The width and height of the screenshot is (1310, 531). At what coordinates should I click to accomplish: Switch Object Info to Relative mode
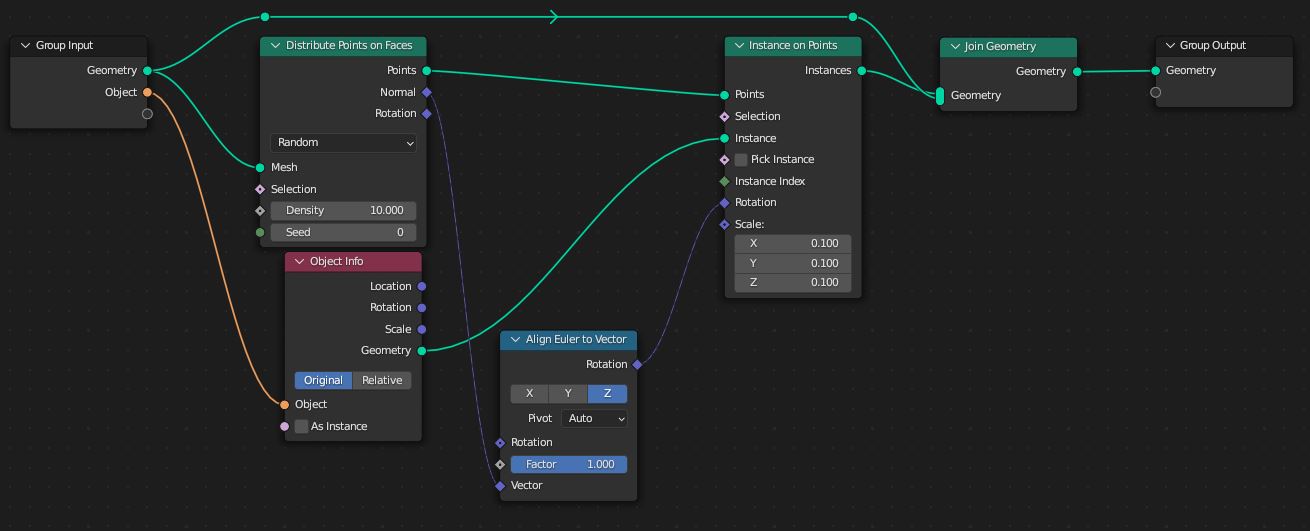pyautogui.click(x=382, y=381)
